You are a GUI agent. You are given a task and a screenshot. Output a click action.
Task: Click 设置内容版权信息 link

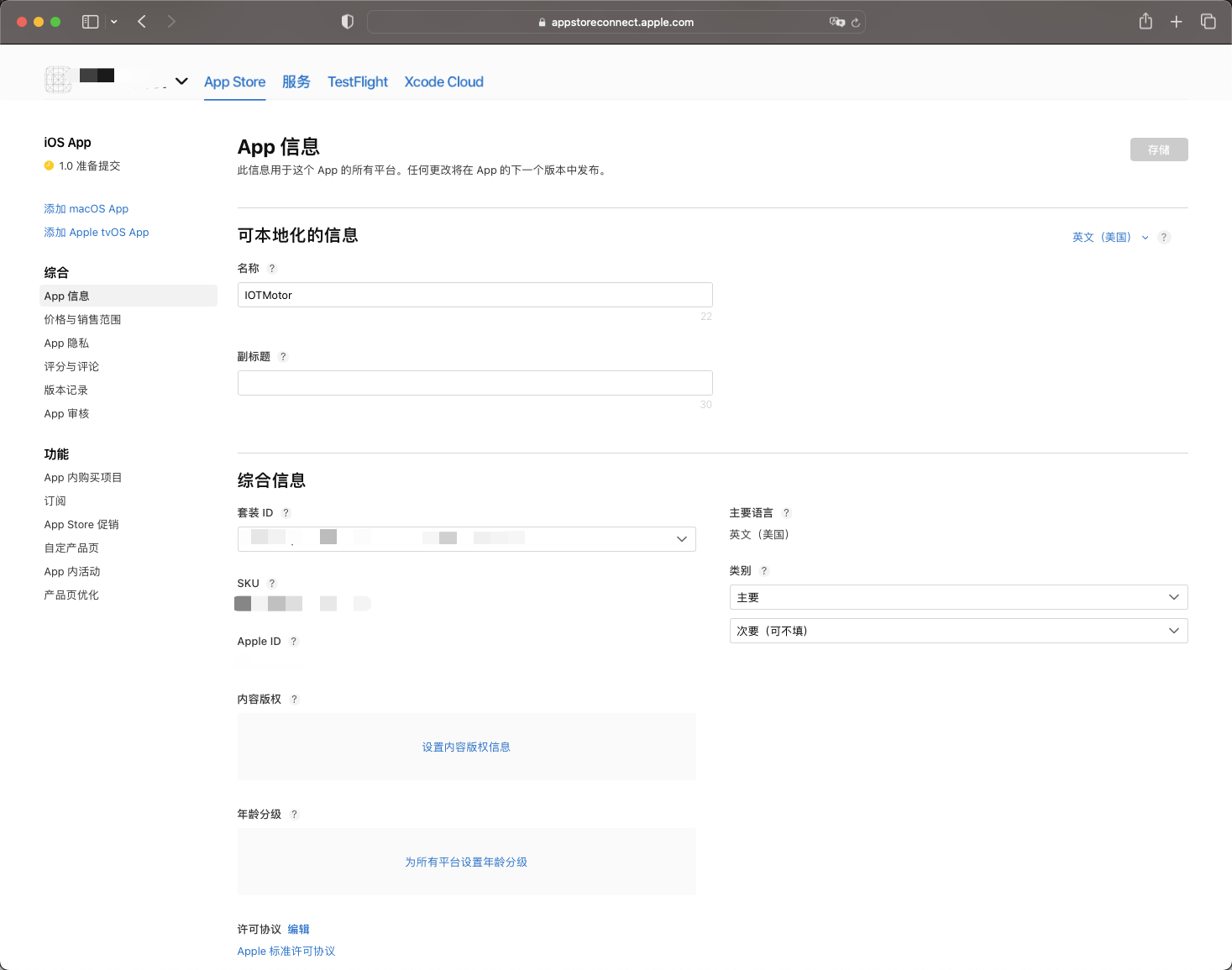[466, 747]
